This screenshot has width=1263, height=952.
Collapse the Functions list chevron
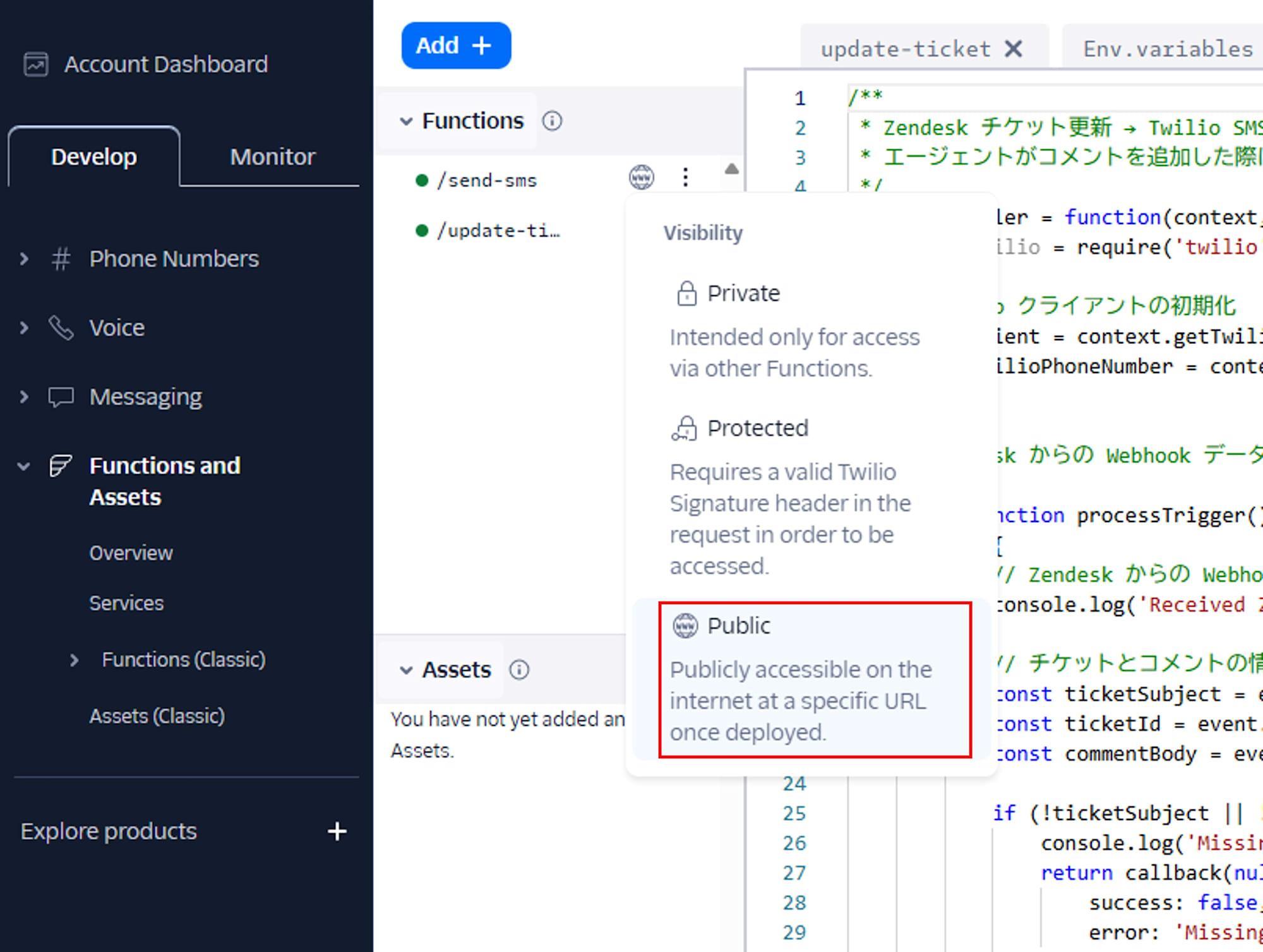(406, 121)
